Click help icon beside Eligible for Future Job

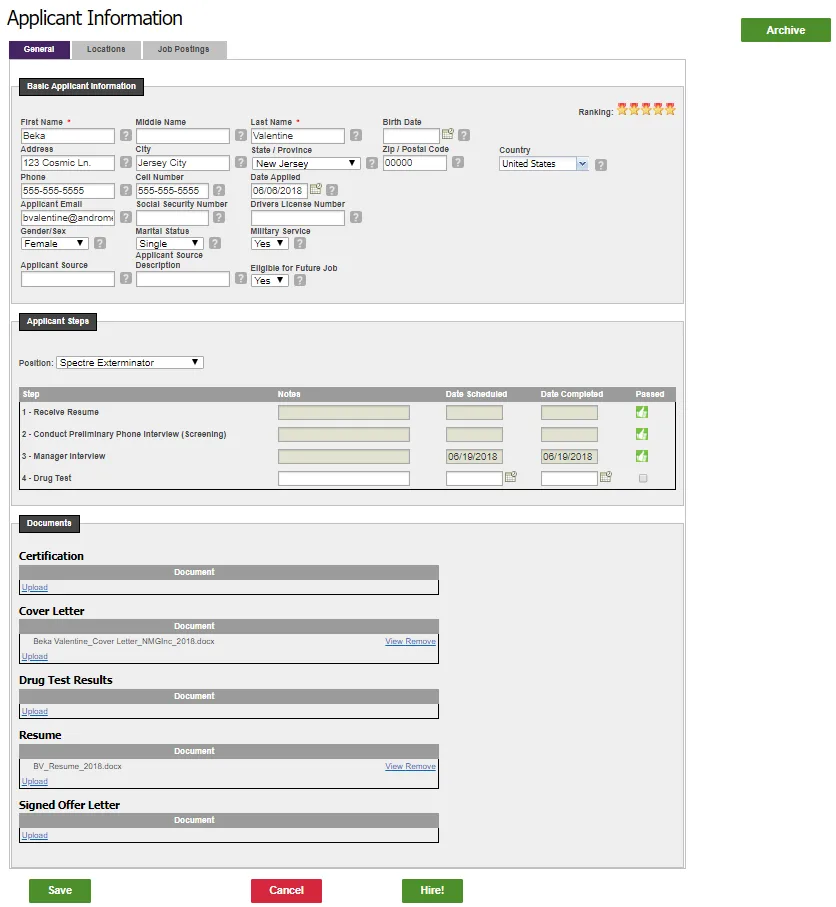pos(300,281)
